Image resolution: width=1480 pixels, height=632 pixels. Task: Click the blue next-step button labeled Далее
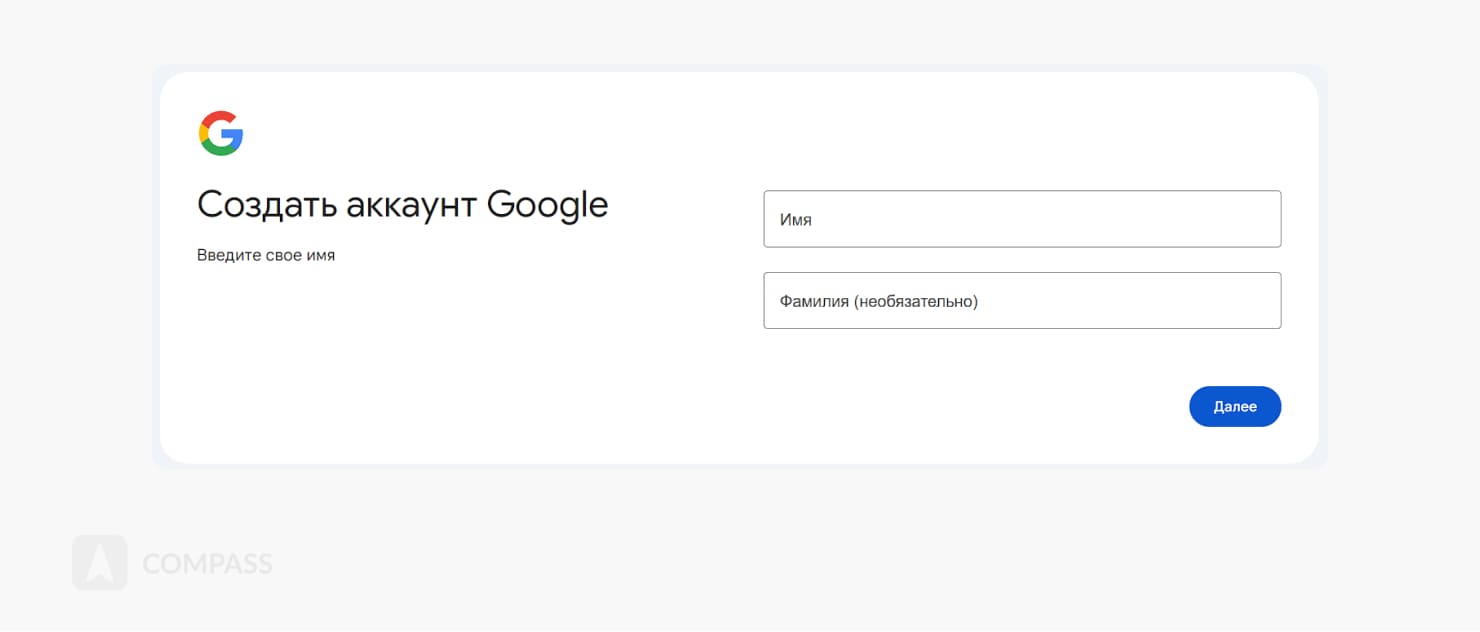pos(1235,406)
